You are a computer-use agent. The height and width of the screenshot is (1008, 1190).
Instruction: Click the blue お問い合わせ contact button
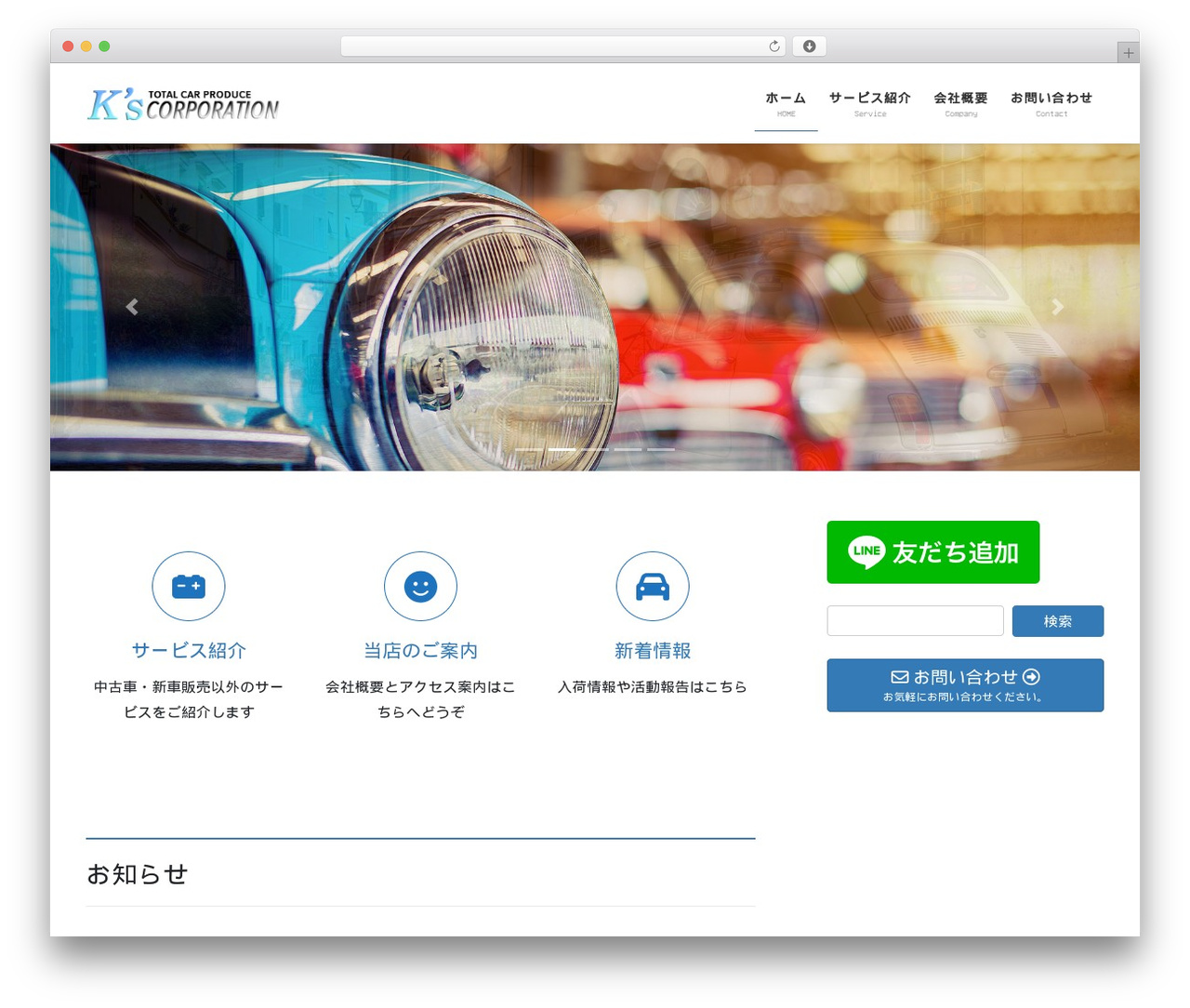tap(965, 685)
